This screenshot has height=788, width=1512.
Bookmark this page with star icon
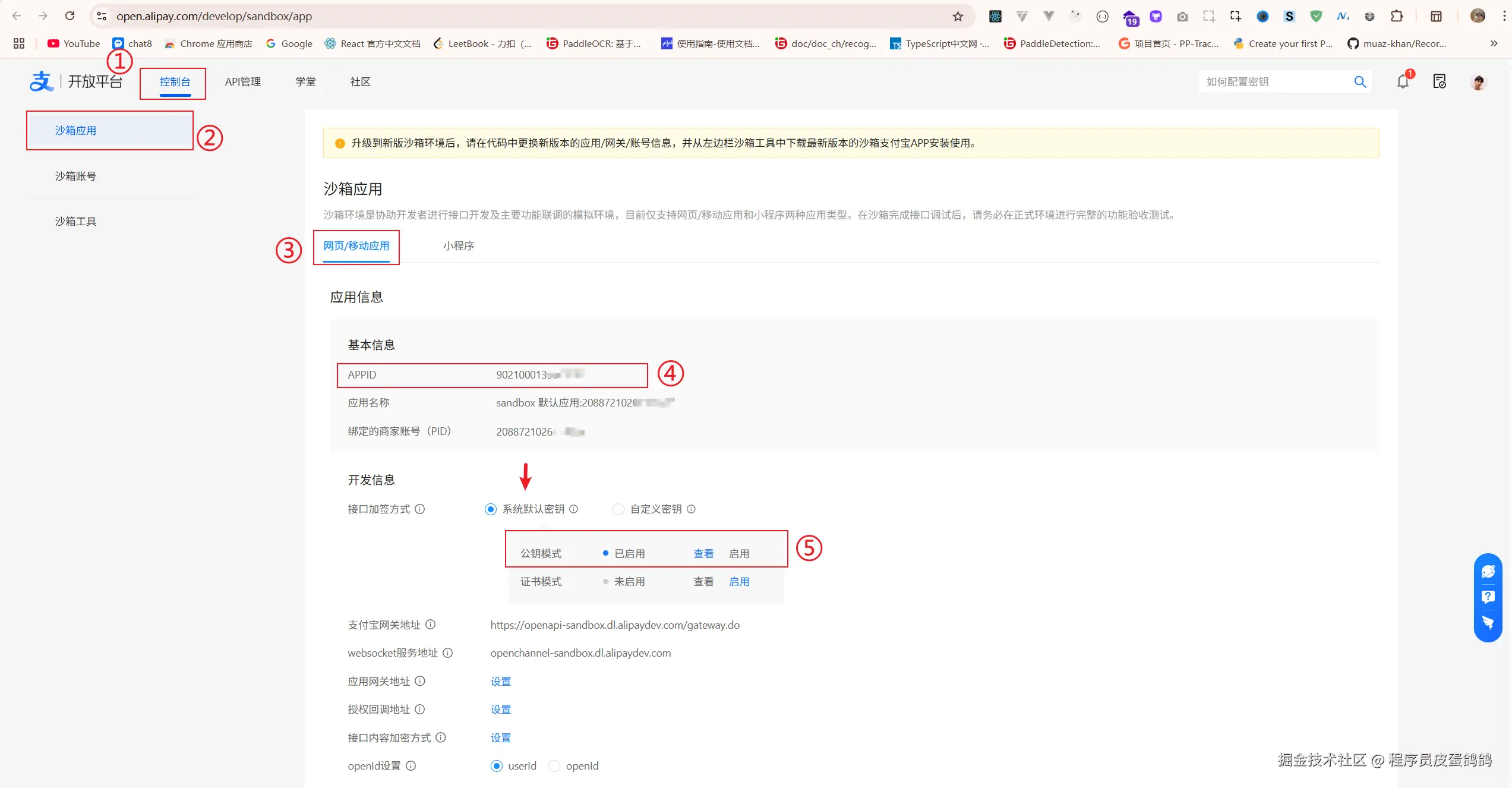[x=958, y=16]
